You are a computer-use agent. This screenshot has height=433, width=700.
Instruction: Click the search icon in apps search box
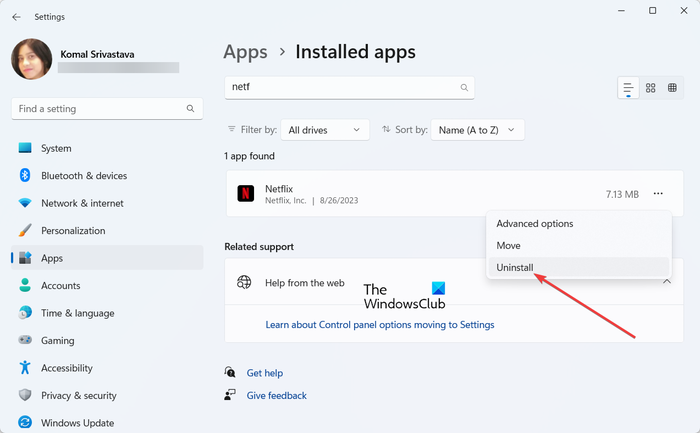coord(464,88)
